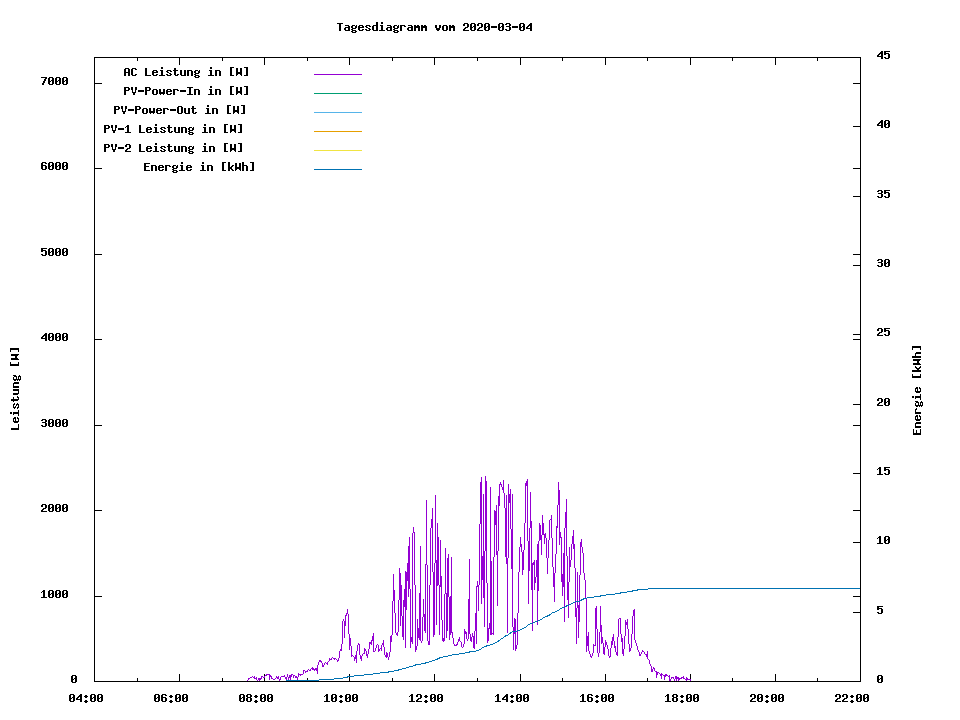Click the right axis label 'Energie [kWh]'
Image resolution: width=960 pixels, height=720 pixels.
[x=917, y=390]
